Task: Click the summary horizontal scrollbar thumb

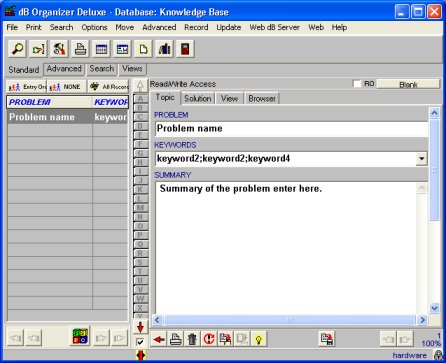Action: tap(290, 320)
